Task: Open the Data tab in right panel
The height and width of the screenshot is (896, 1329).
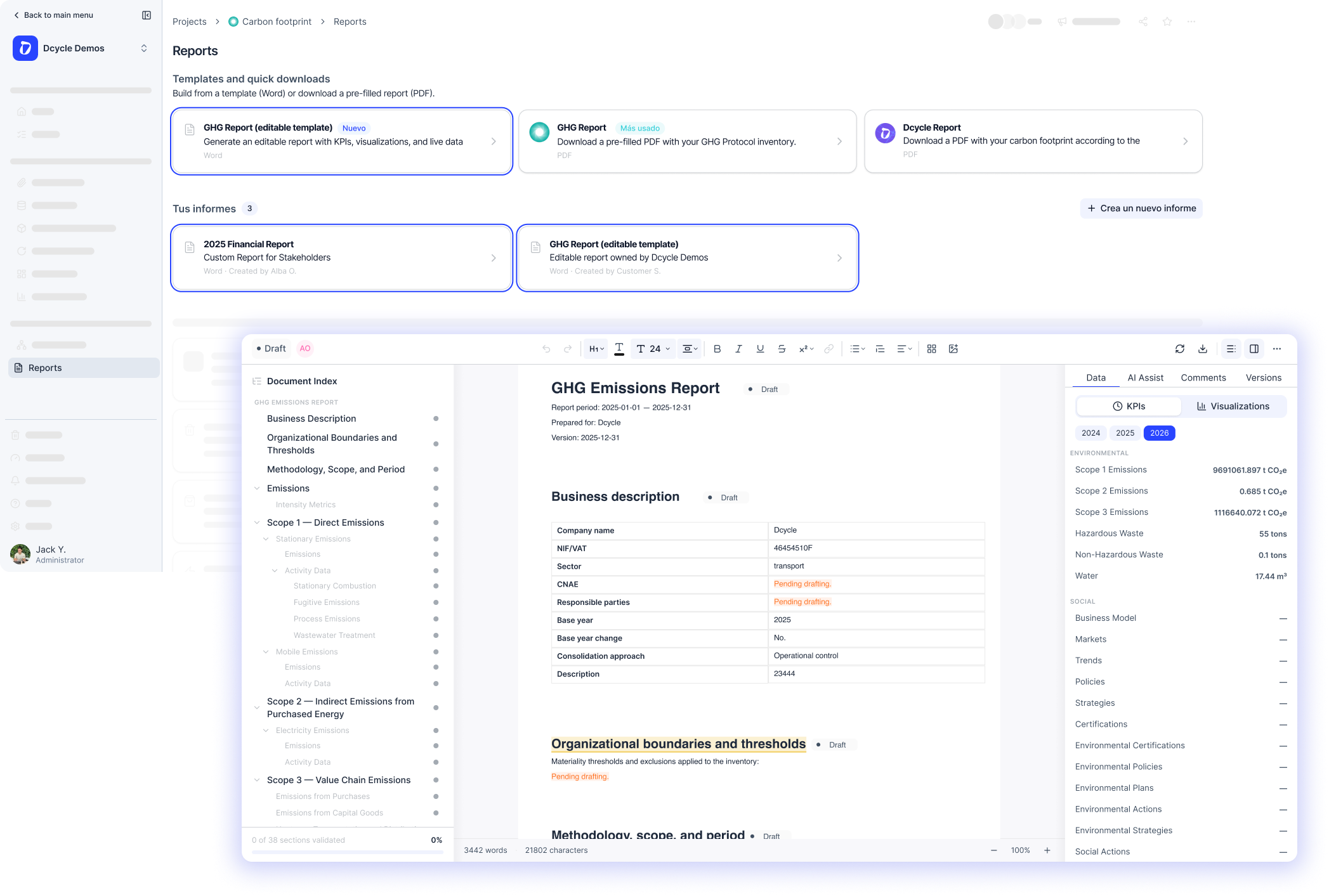Action: pos(1096,378)
